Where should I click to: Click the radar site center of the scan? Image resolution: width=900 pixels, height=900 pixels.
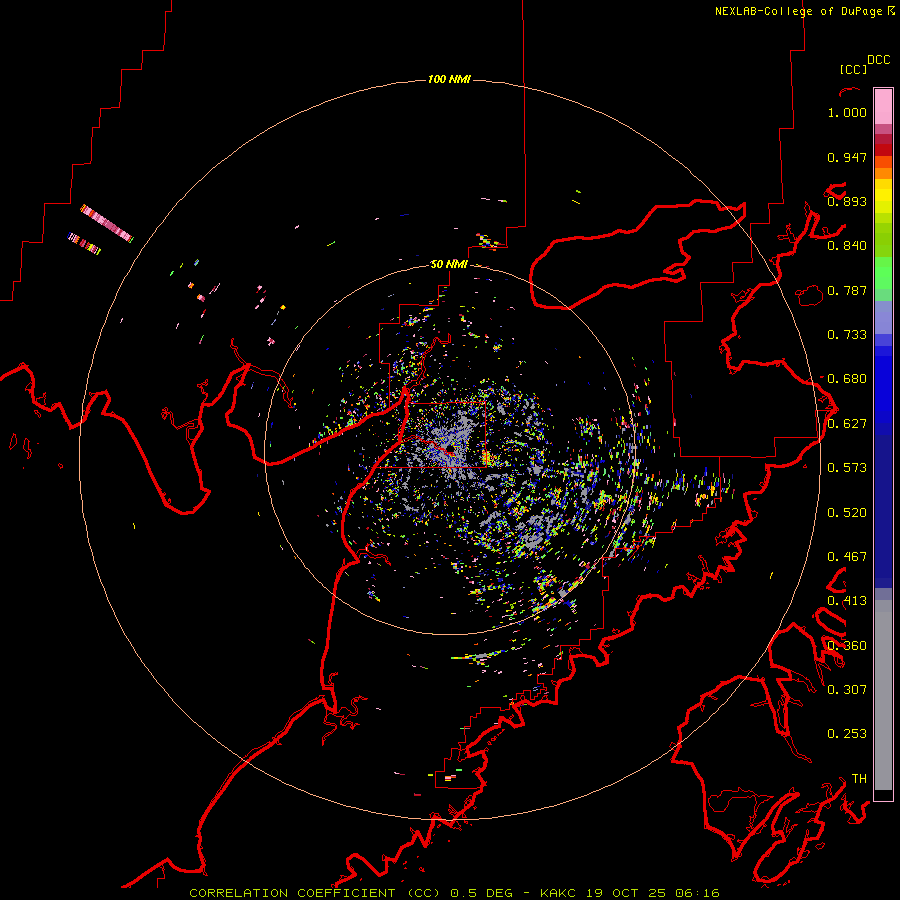450,449
